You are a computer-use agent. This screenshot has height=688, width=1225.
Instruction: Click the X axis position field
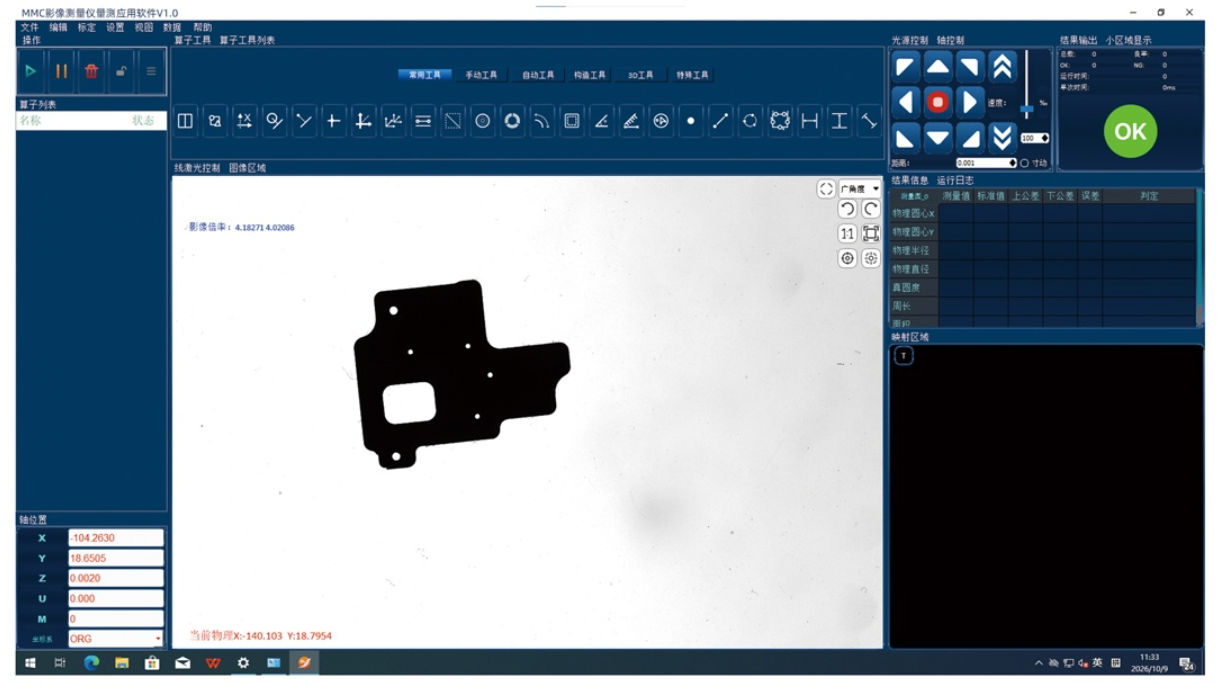point(115,538)
